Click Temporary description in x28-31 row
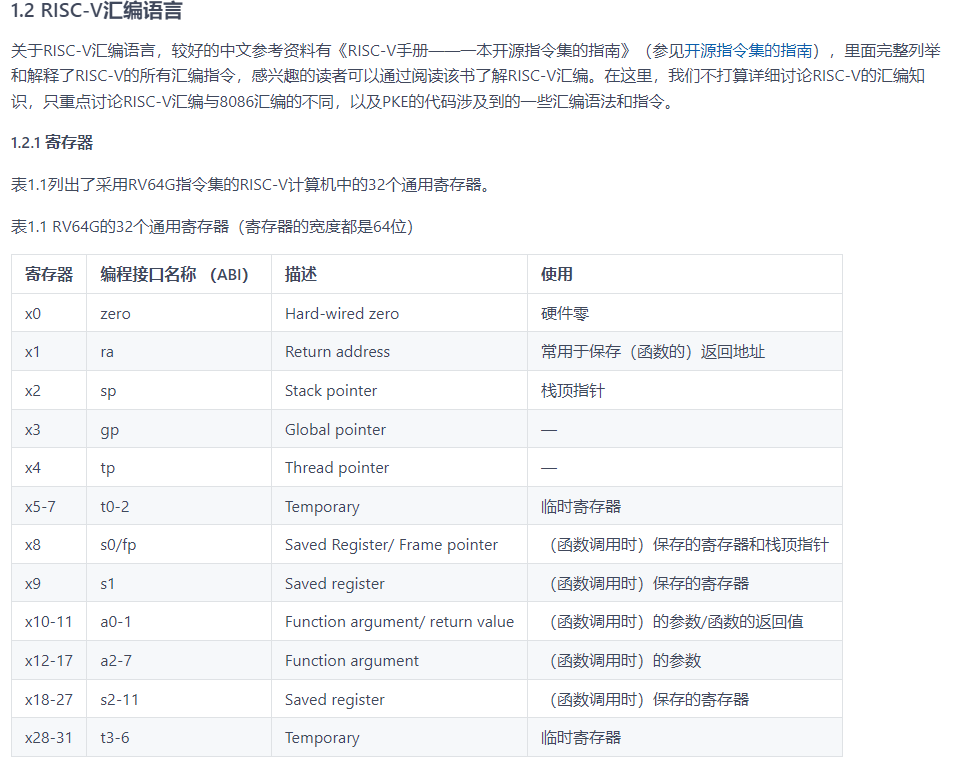 (399, 737)
